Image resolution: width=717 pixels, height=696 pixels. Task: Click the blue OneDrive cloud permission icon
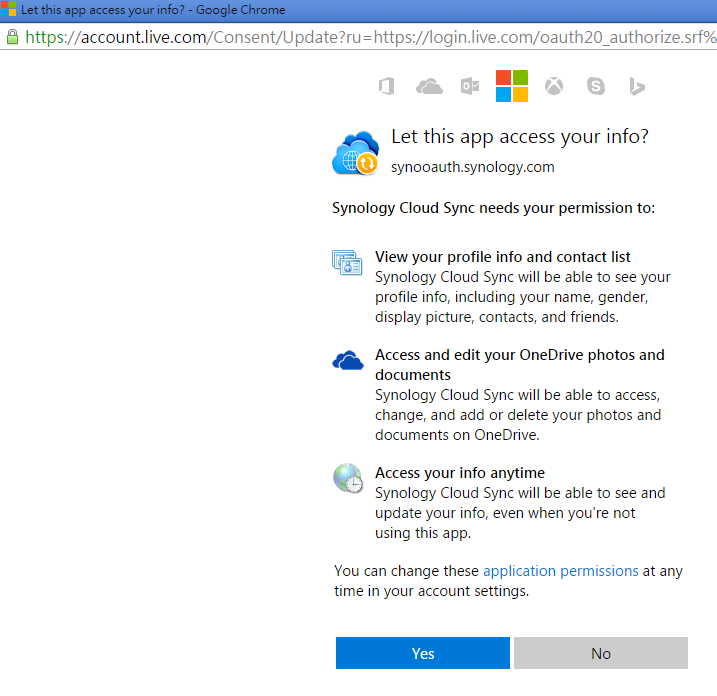pyautogui.click(x=347, y=360)
